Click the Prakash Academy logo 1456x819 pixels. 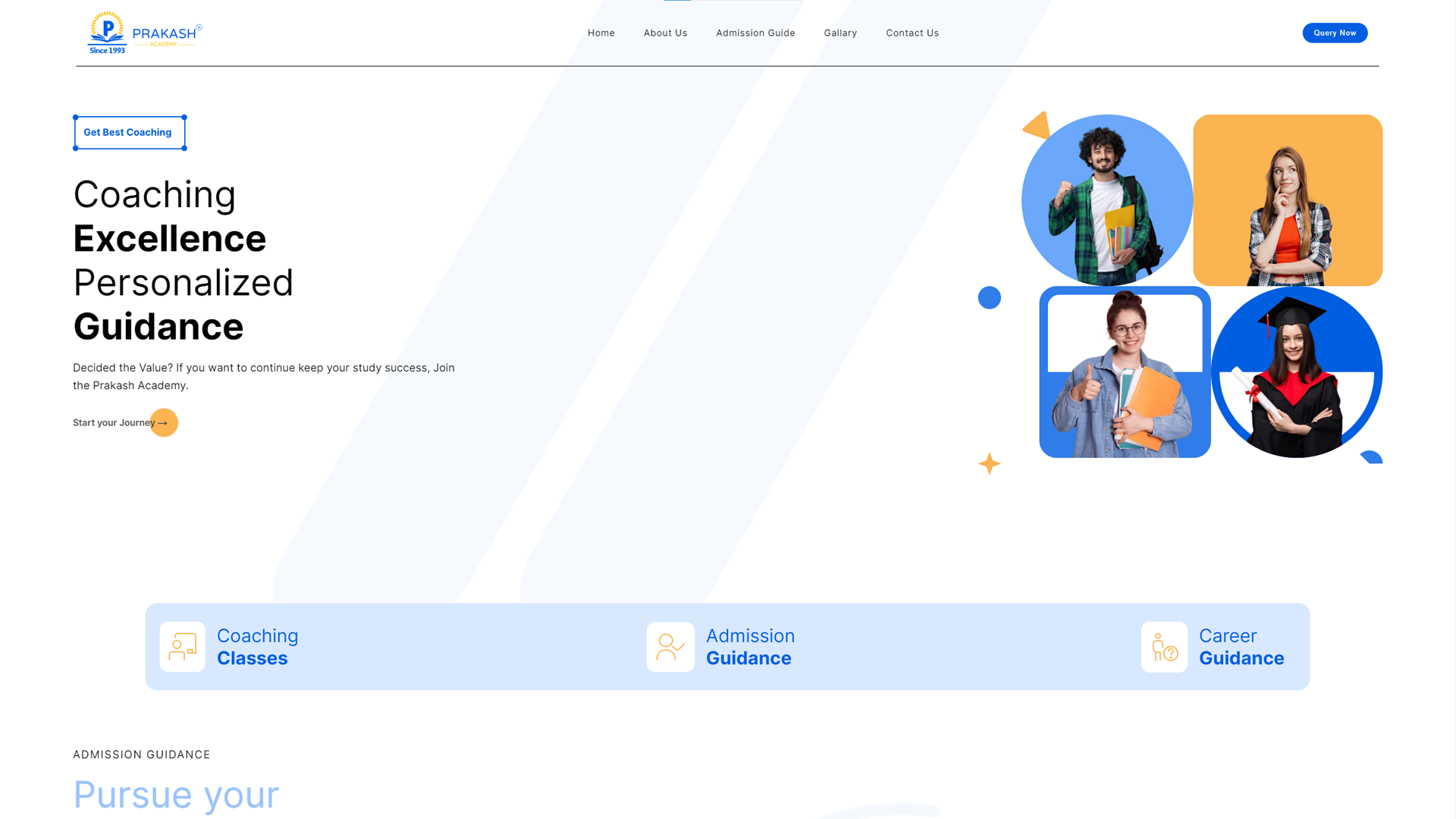tap(144, 33)
